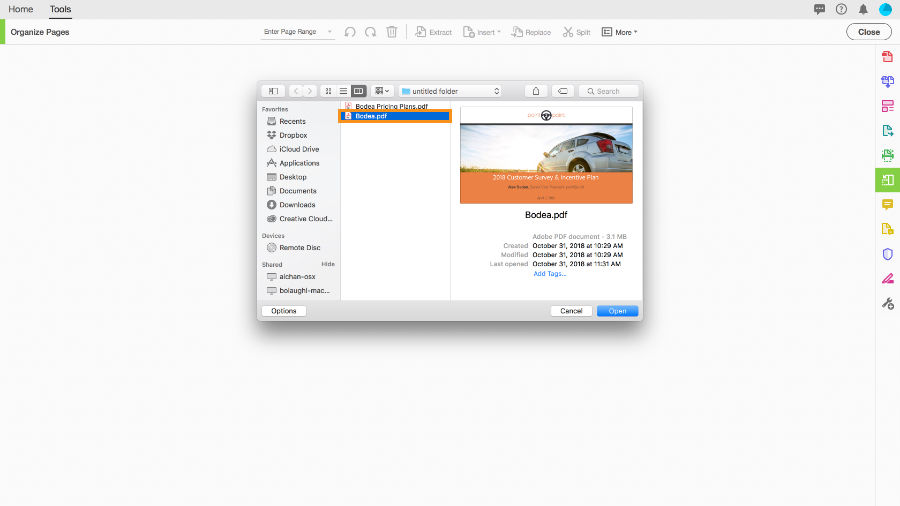
Task: Close the Organize Pages tool
Action: (868, 32)
